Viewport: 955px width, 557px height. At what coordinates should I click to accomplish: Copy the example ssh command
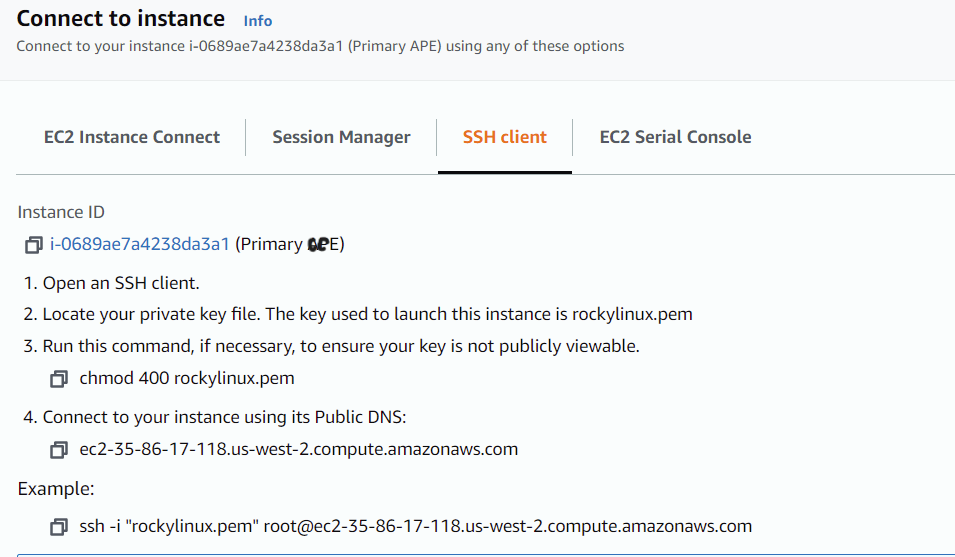[59, 527]
